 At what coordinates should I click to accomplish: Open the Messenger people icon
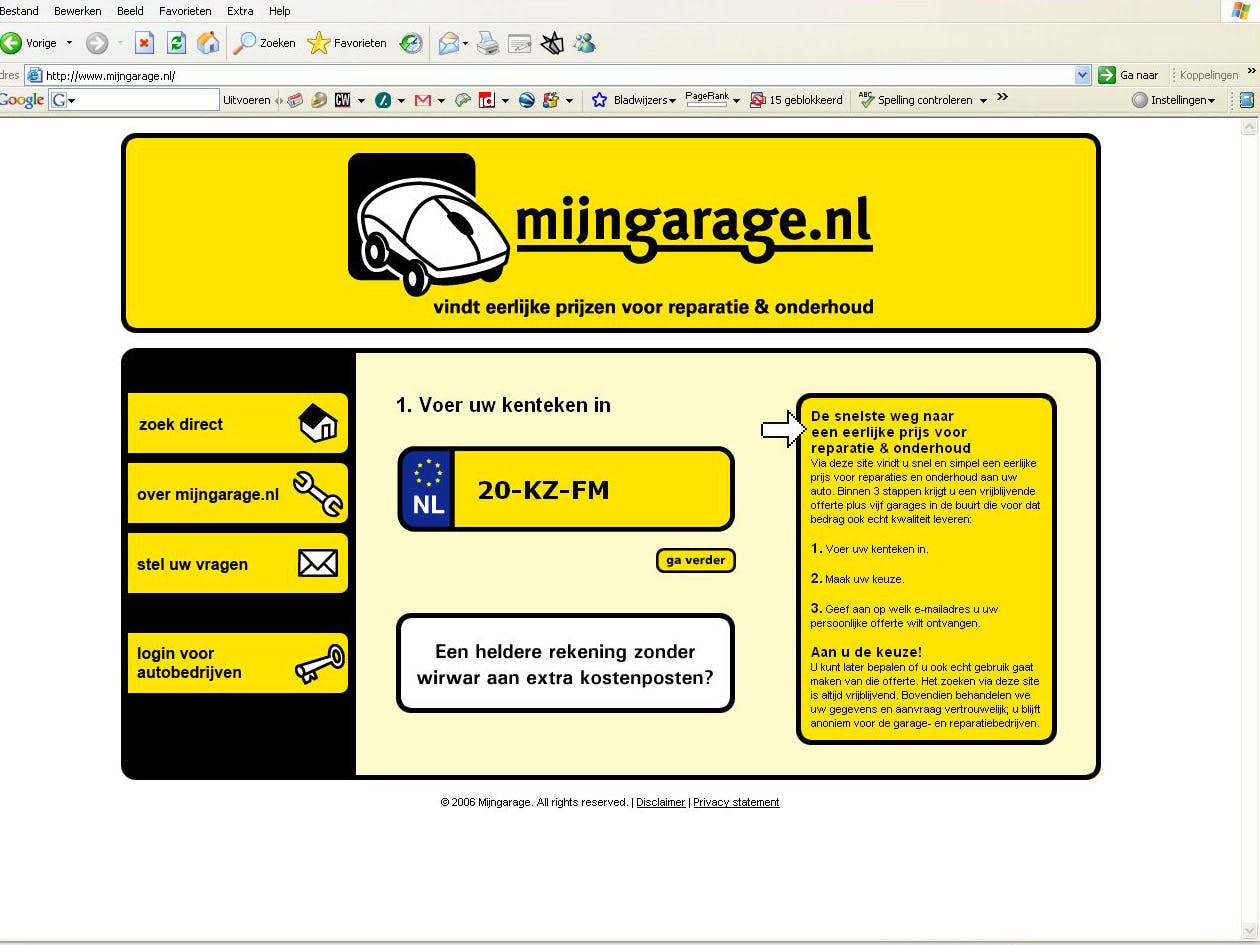[x=584, y=43]
